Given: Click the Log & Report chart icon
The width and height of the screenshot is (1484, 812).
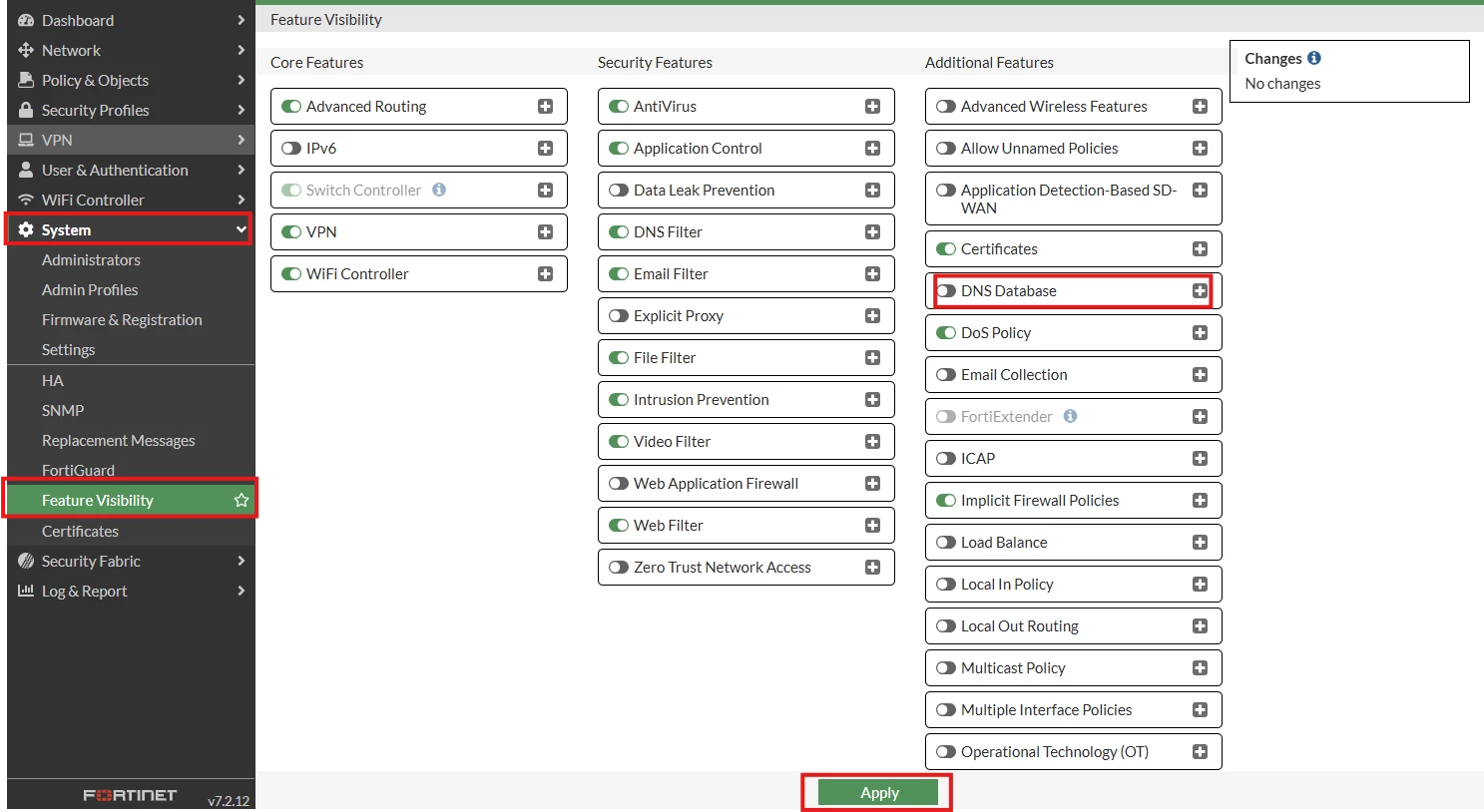Looking at the screenshot, I should click(26, 591).
